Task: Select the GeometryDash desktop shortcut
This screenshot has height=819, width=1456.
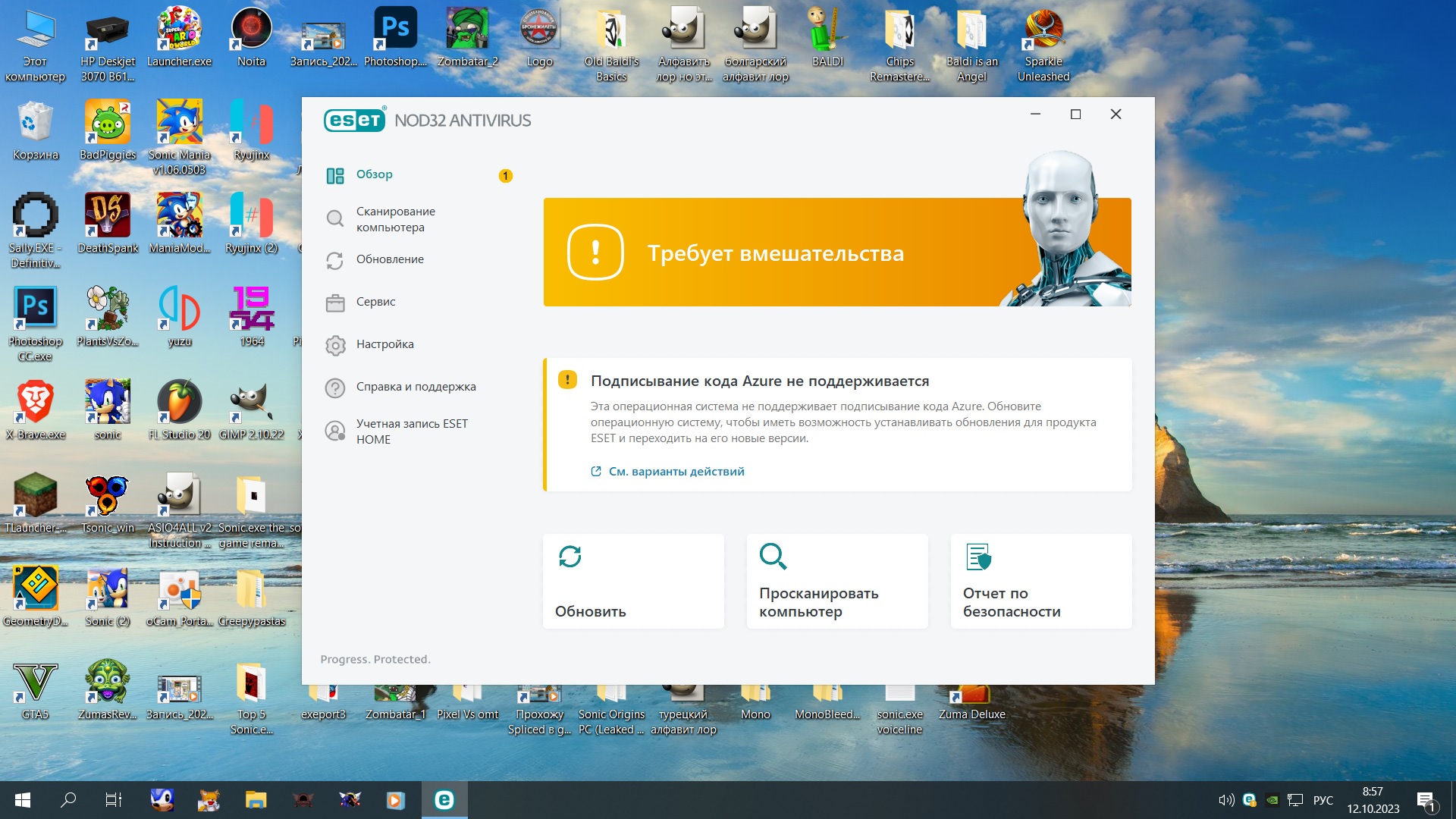Action: point(35,597)
